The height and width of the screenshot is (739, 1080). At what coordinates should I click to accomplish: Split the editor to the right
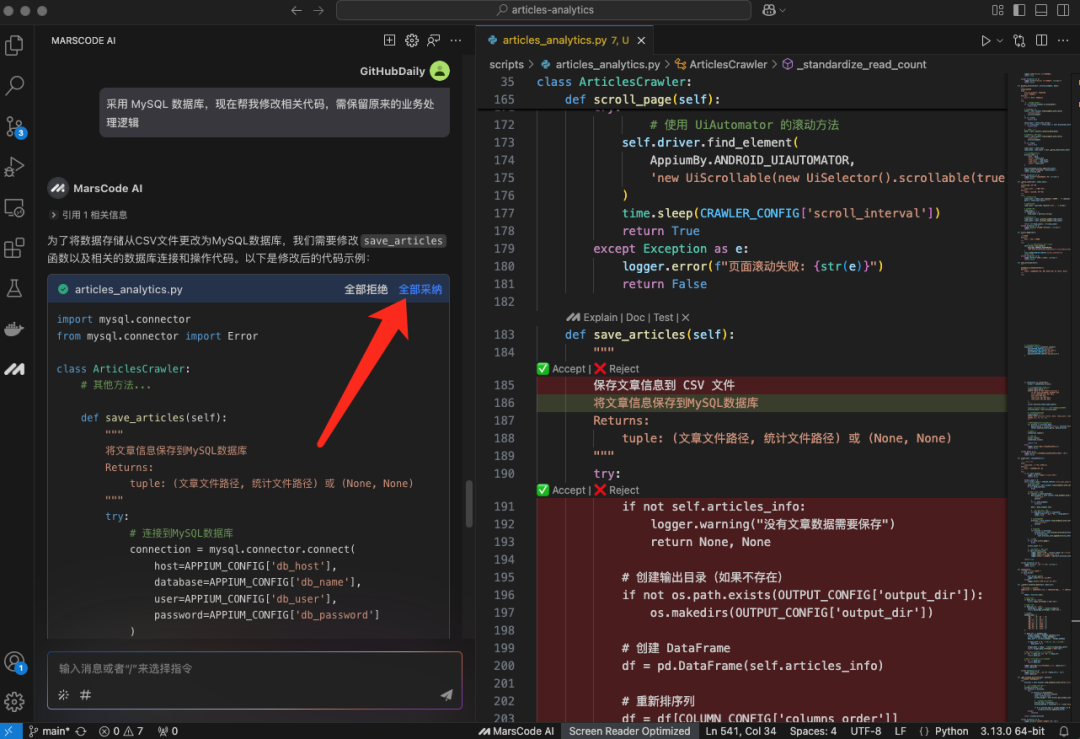tap(1041, 41)
